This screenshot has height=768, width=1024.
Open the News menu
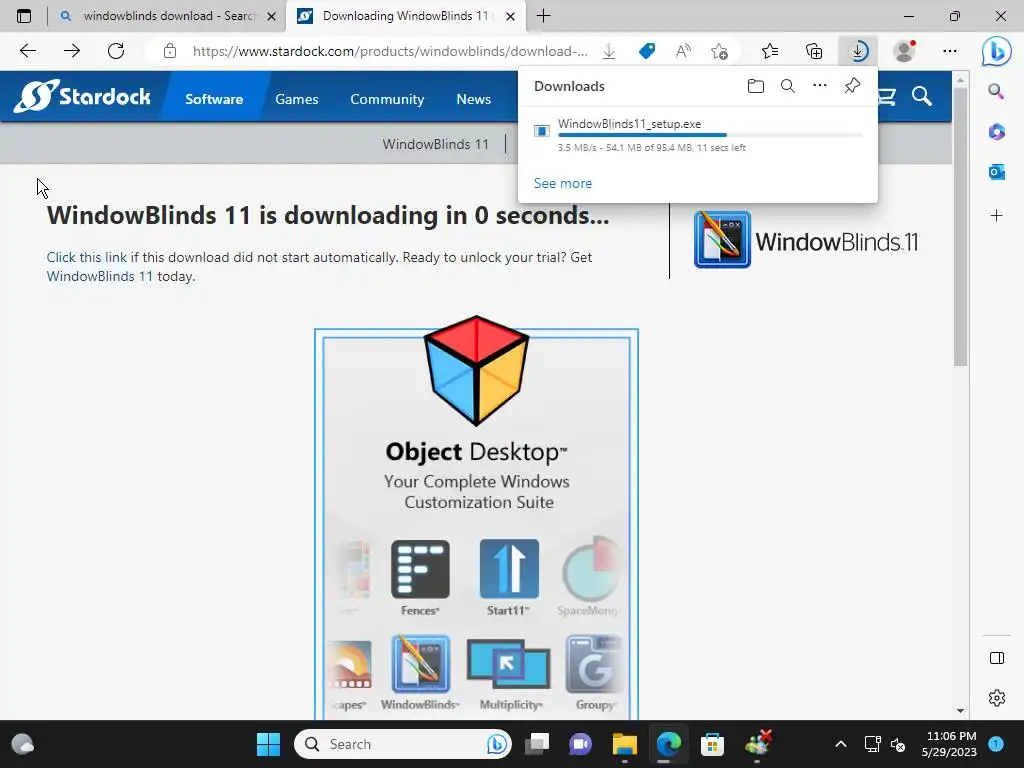click(473, 99)
